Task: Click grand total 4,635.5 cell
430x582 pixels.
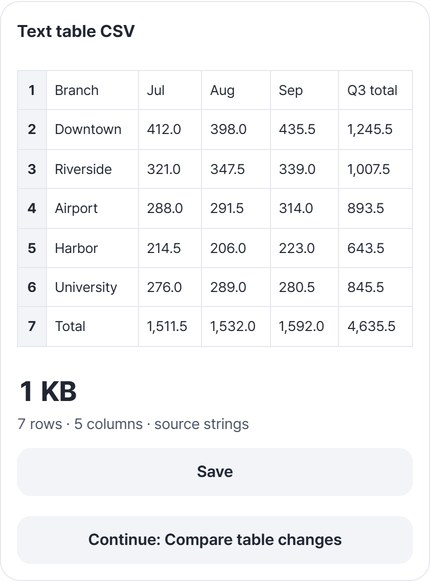Action: (x=375, y=327)
